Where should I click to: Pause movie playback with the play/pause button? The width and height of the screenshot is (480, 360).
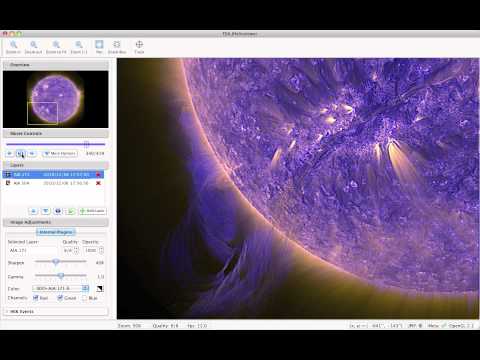(21, 153)
